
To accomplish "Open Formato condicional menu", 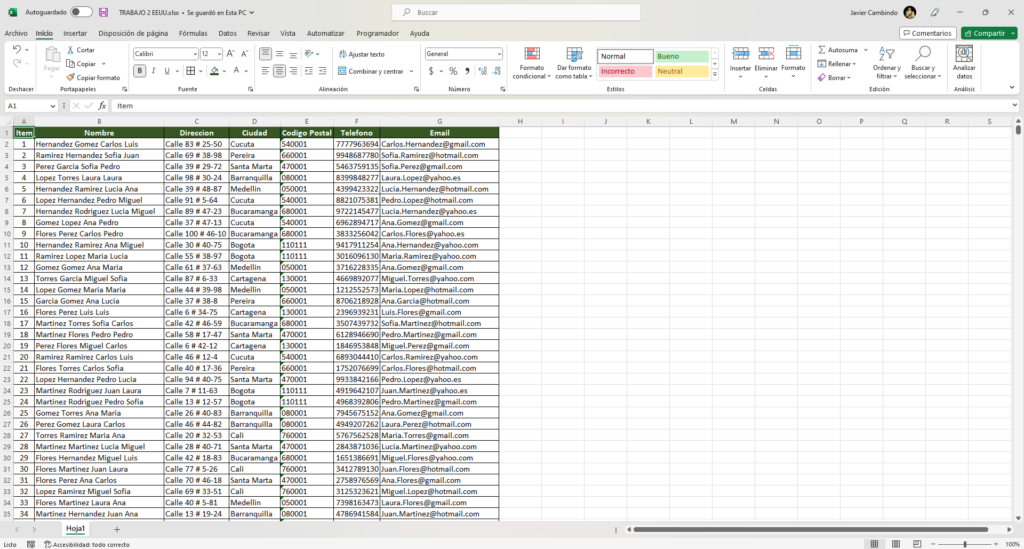I will (532, 63).
